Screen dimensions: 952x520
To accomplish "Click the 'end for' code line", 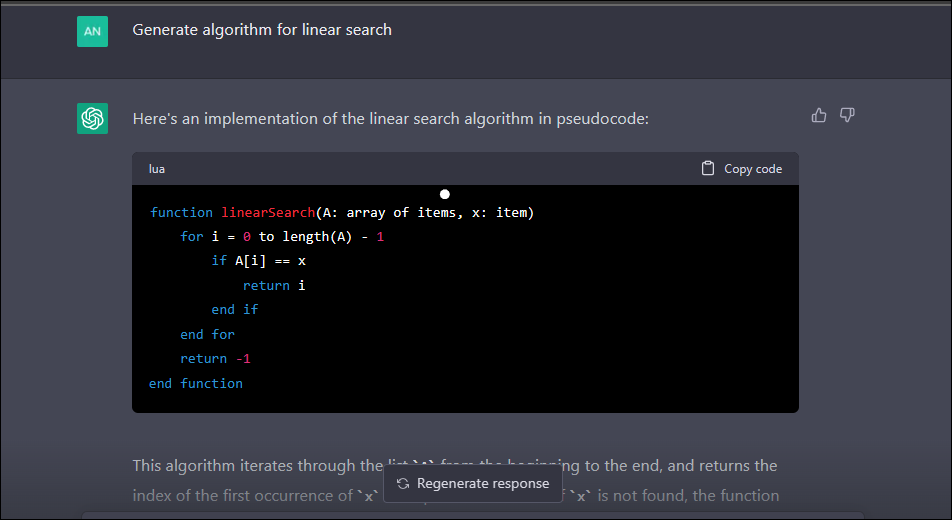I will [x=207, y=334].
